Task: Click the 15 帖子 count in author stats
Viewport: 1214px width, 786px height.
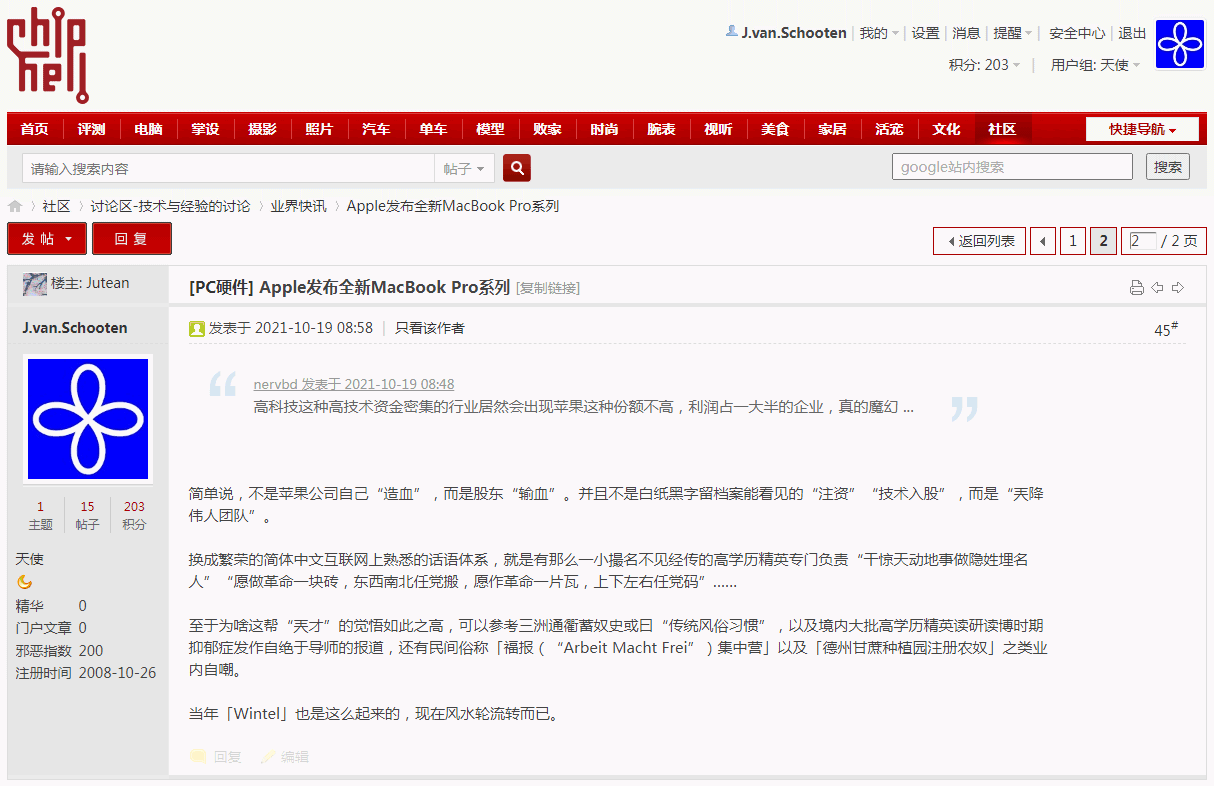Action: point(88,516)
